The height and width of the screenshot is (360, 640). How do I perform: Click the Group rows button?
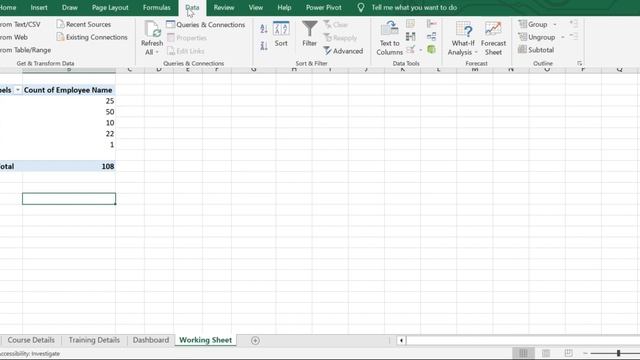point(533,24)
